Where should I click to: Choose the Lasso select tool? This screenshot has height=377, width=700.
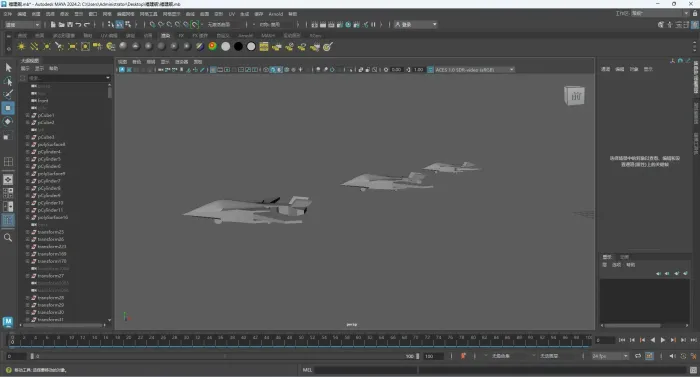8,81
